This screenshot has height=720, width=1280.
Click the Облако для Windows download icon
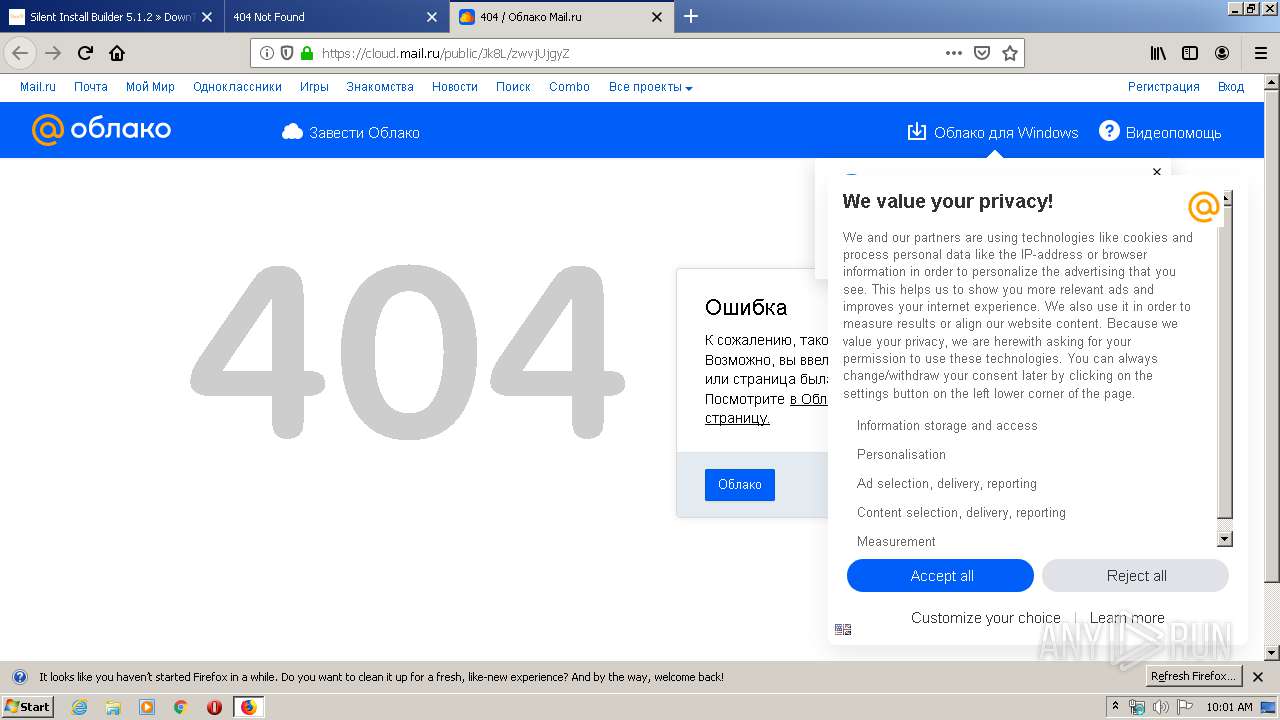click(916, 132)
